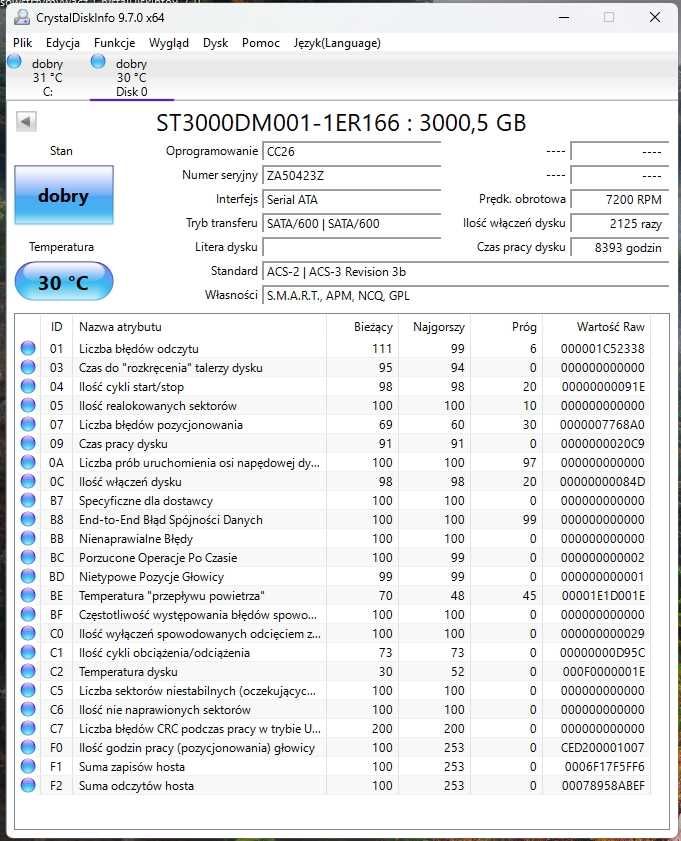The image size is (681, 841).
Task: Click the Próg column header
Action: coord(507,327)
